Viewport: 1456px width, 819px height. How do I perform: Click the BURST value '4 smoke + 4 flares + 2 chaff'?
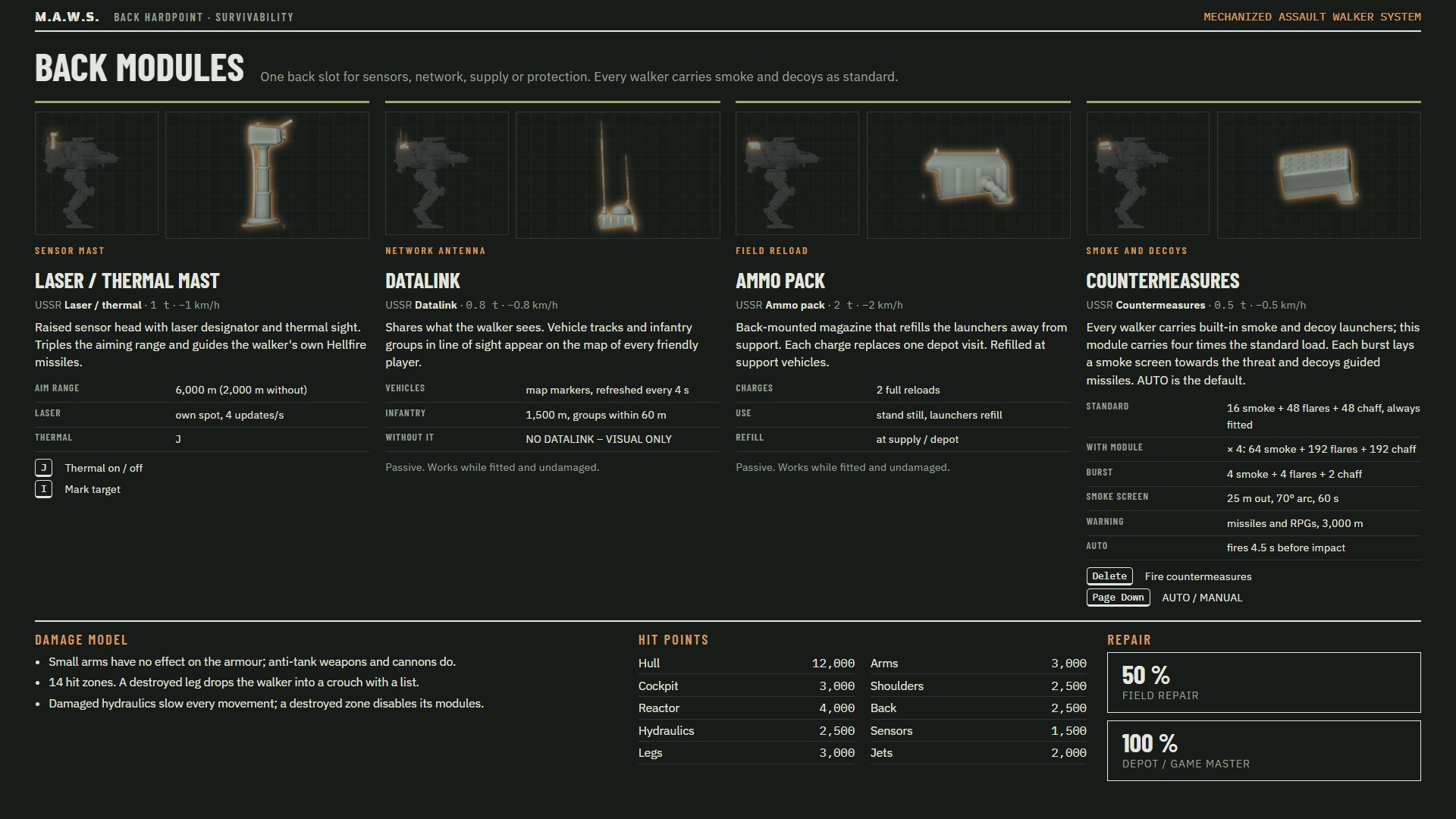coord(1294,474)
